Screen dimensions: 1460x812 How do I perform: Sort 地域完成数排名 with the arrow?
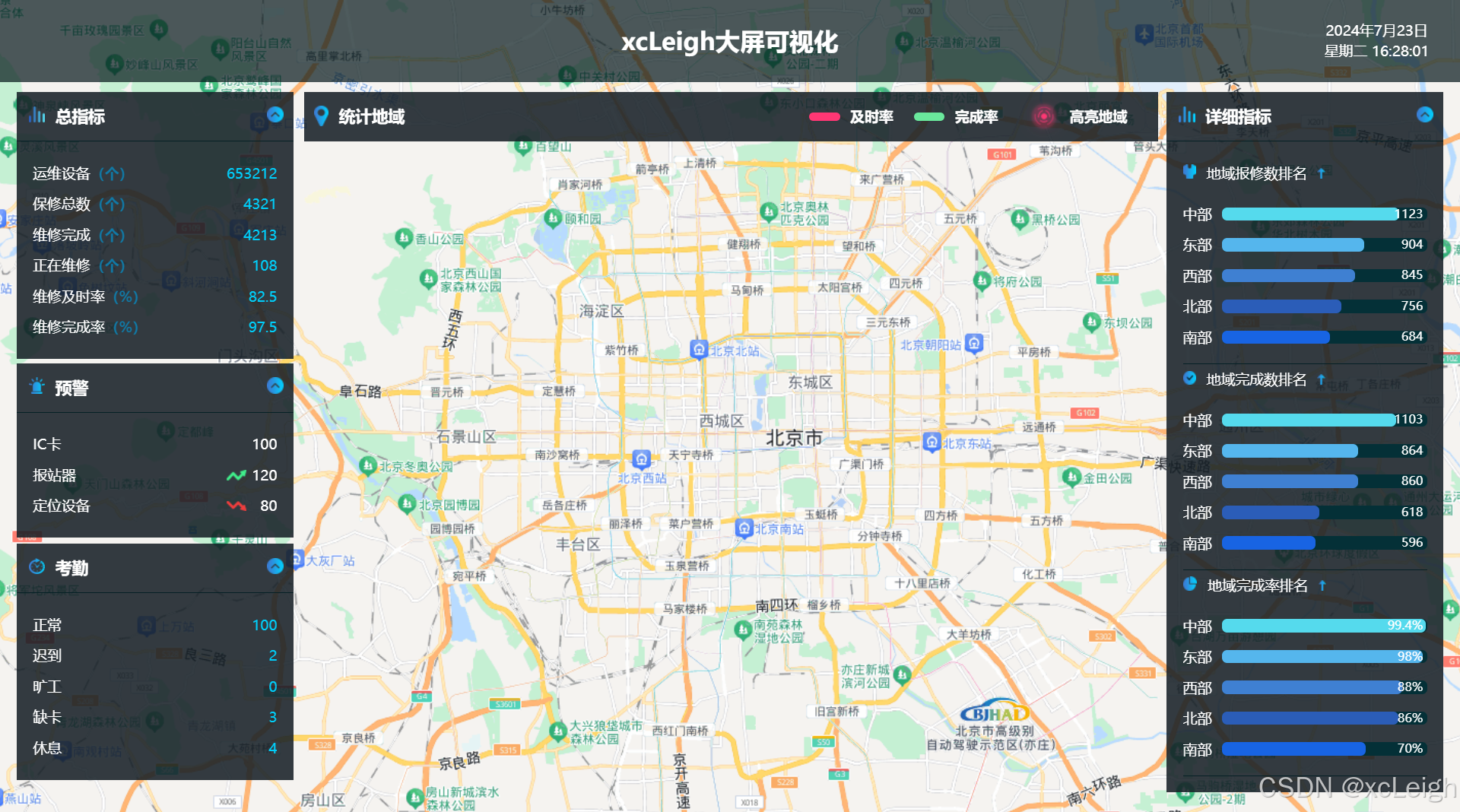[1322, 379]
